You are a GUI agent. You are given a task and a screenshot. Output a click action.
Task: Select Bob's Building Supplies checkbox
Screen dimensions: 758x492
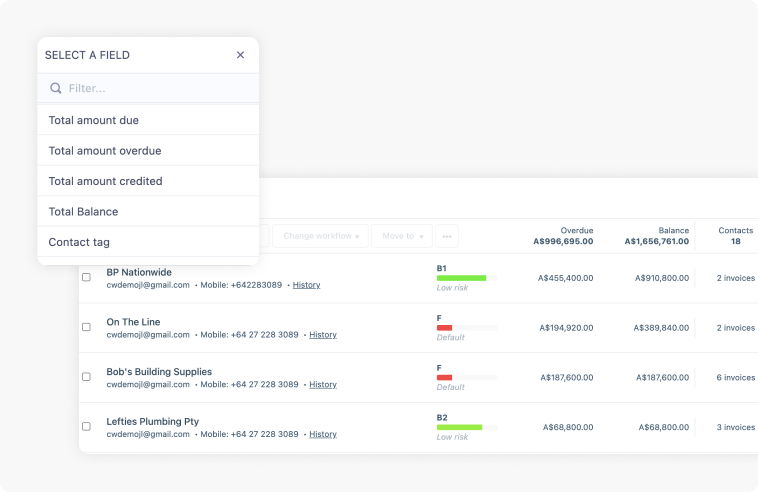tap(86, 377)
